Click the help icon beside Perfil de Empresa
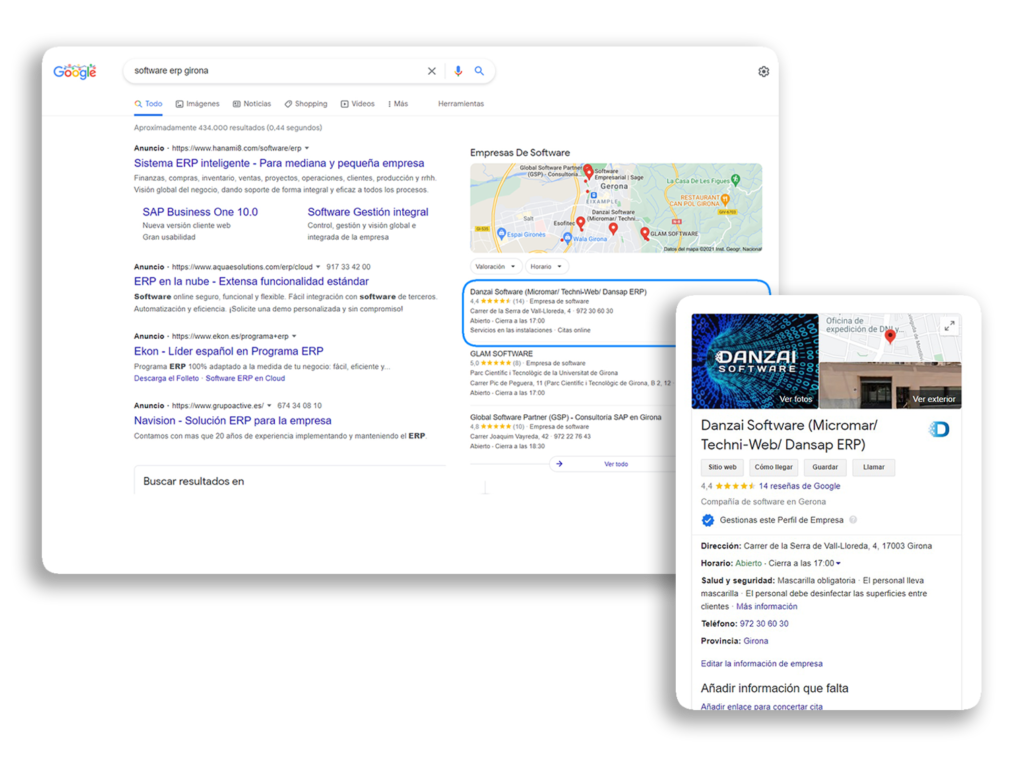 coord(853,520)
